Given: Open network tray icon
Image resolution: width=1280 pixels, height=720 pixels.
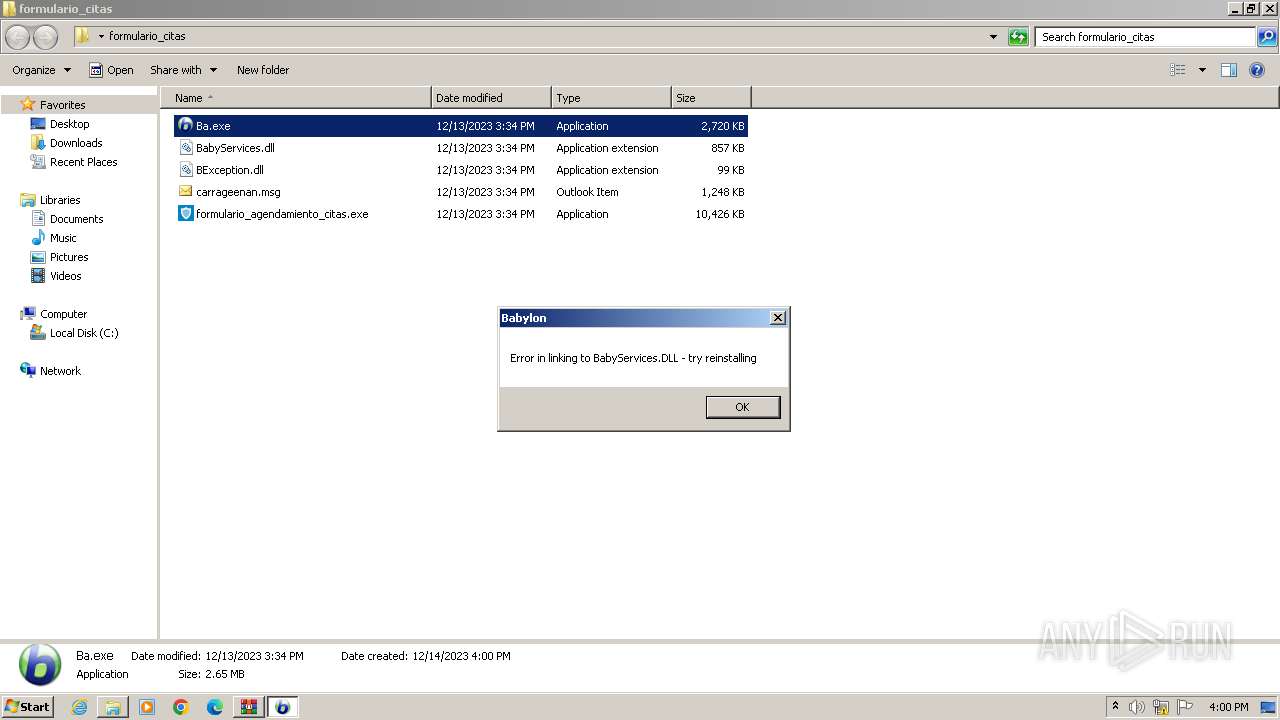Looking at the screenshot, I should coord(1161,707).
